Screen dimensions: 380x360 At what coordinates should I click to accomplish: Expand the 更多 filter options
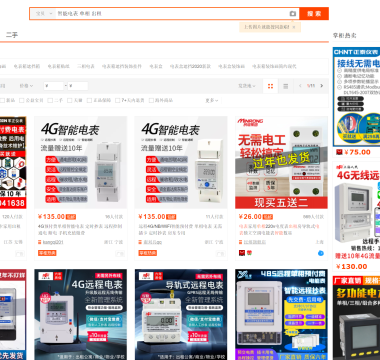tap(212, 100)
